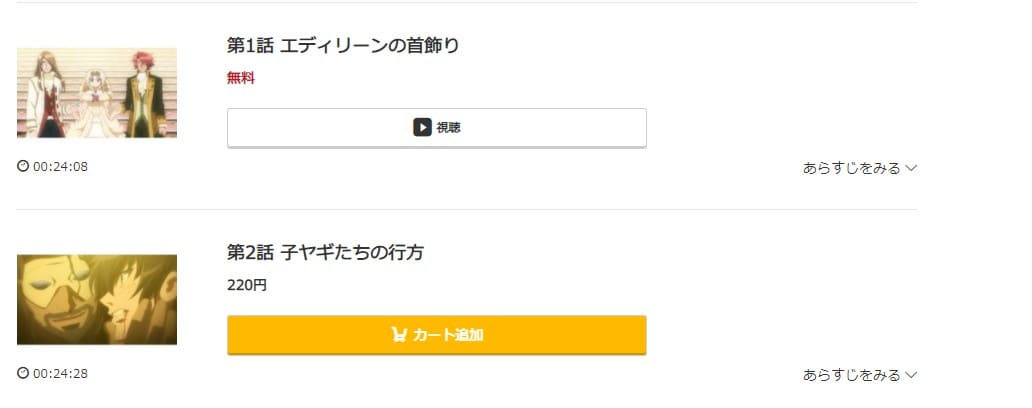Expand the synopsis chevron for episode 2

(911, 375)
